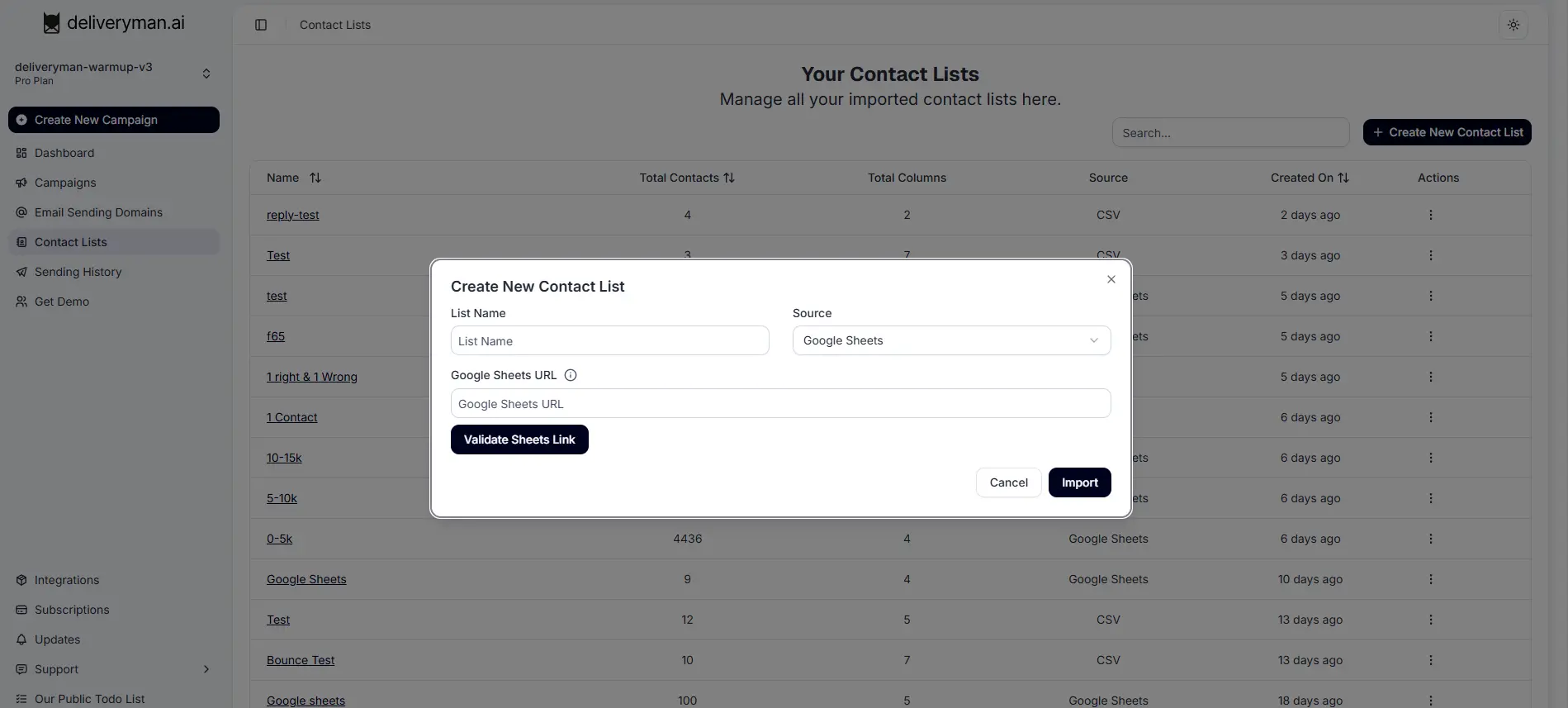This screenshot has height=708, width=1568.
Task: Cancel the new contact list dialog
Action: point(1008,482)
